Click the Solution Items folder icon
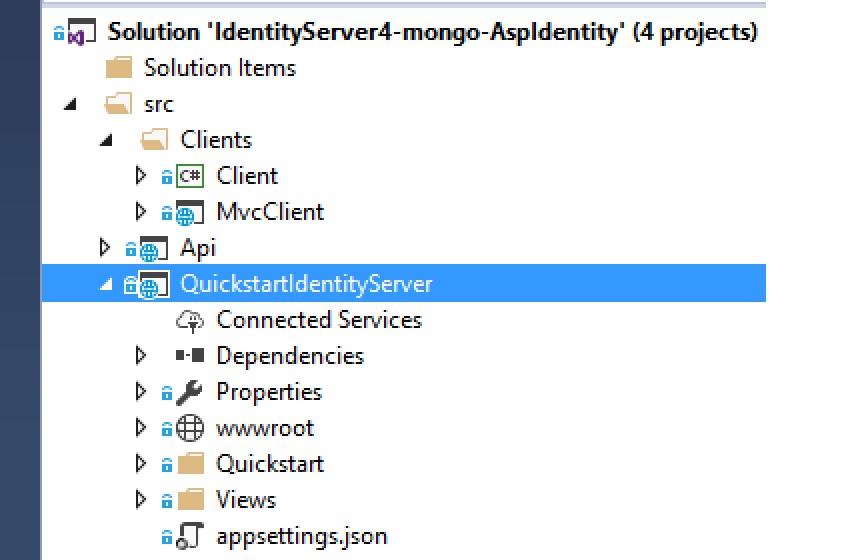The image size is (864, 560). tap(118, 68)
